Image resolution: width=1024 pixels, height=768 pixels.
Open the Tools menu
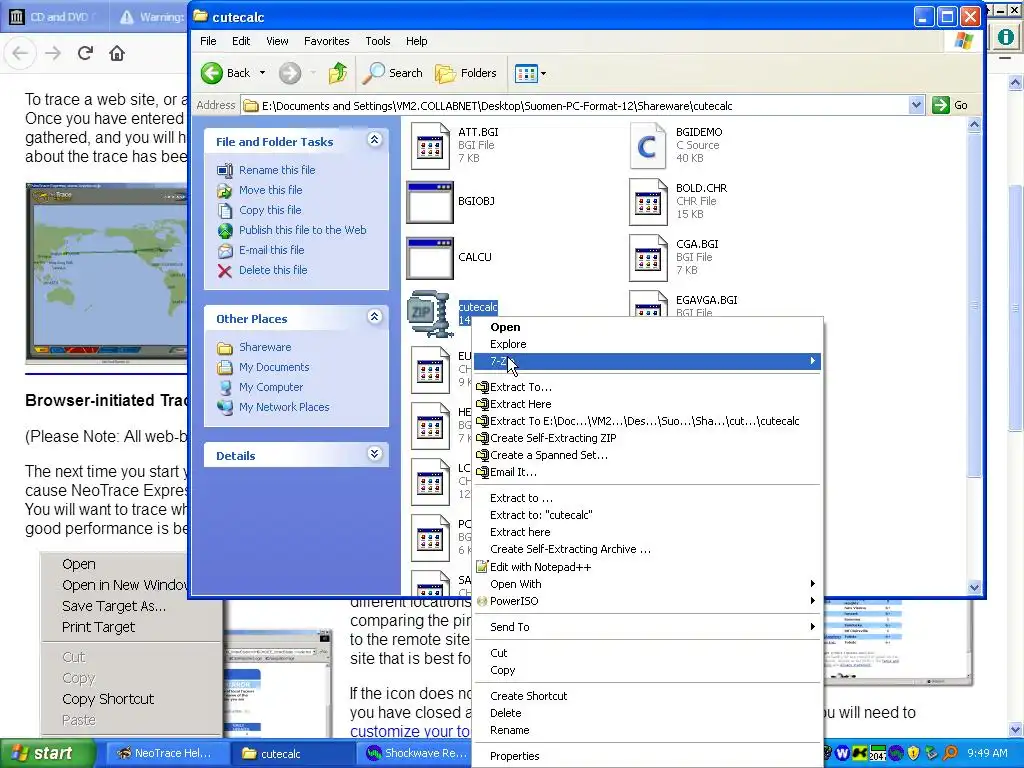(x=377, y=41)
